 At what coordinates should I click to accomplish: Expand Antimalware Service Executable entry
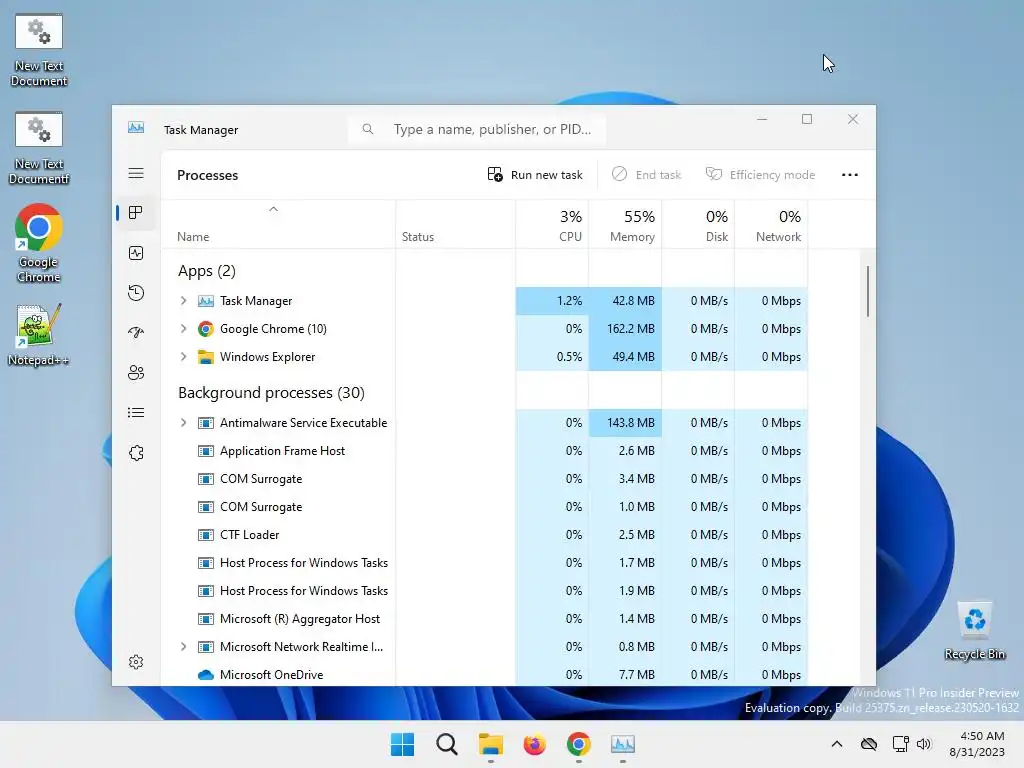[x=184, y=423]
